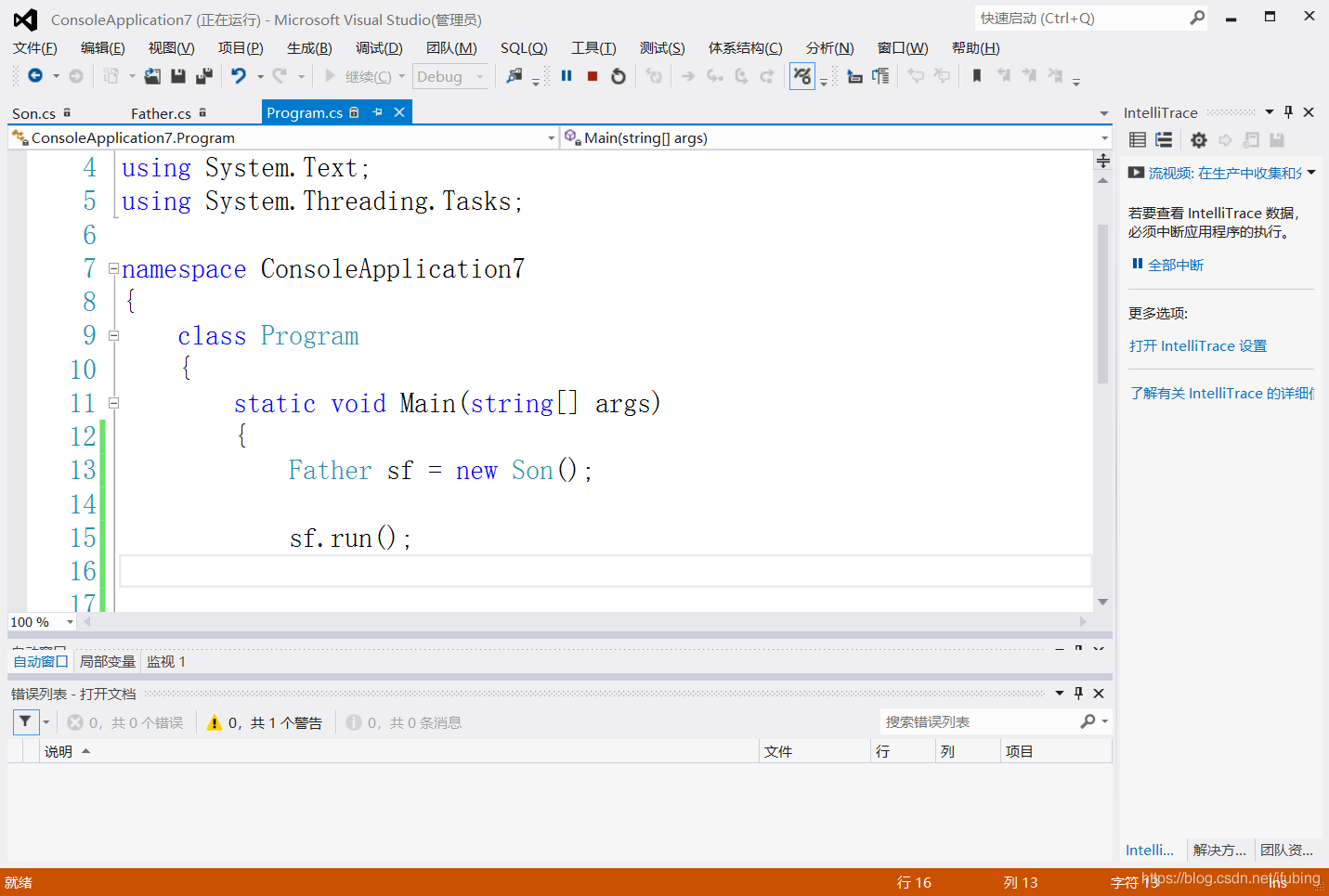Expand the error list filter dropdown arrow
This screenshot has width=1329, height=896.
46,722
